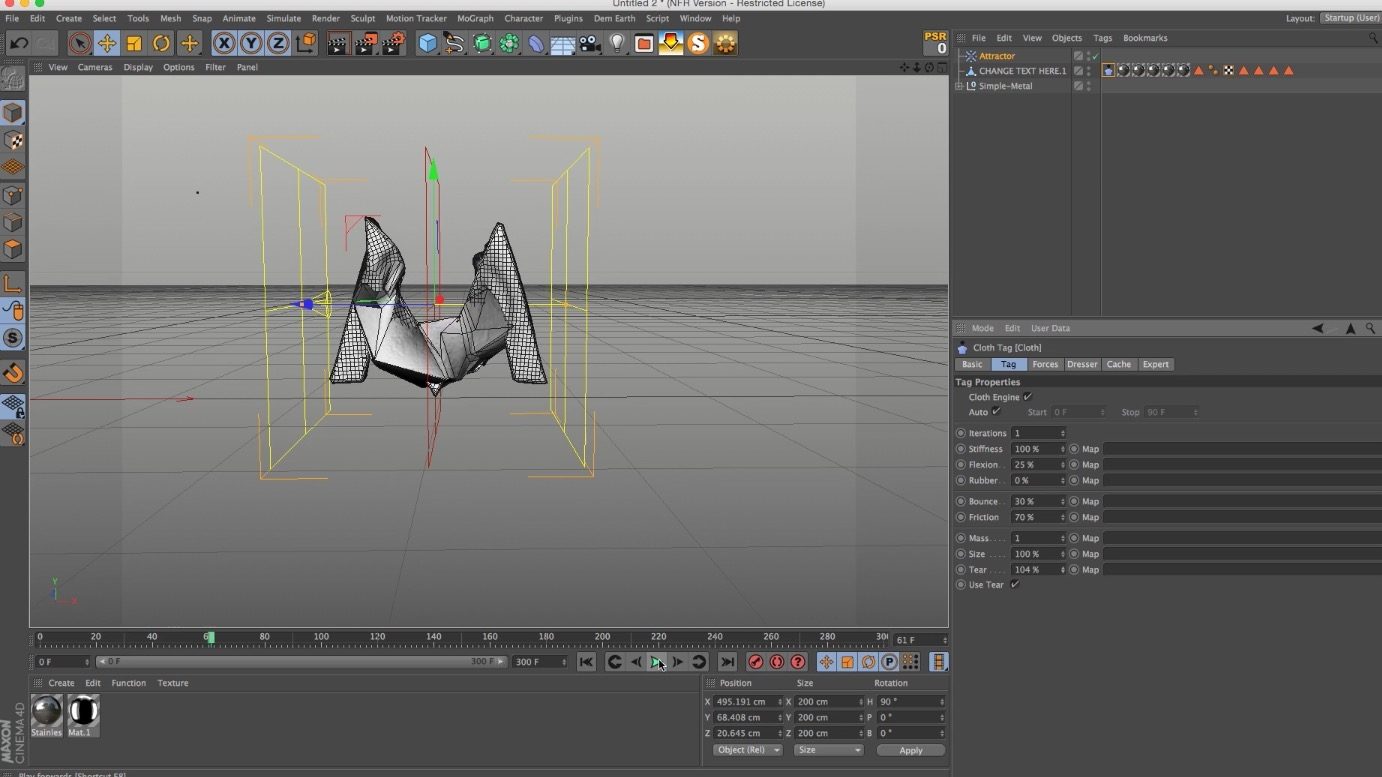Click Play Forwards button
1382x777 pixels.
pos(657,662)
